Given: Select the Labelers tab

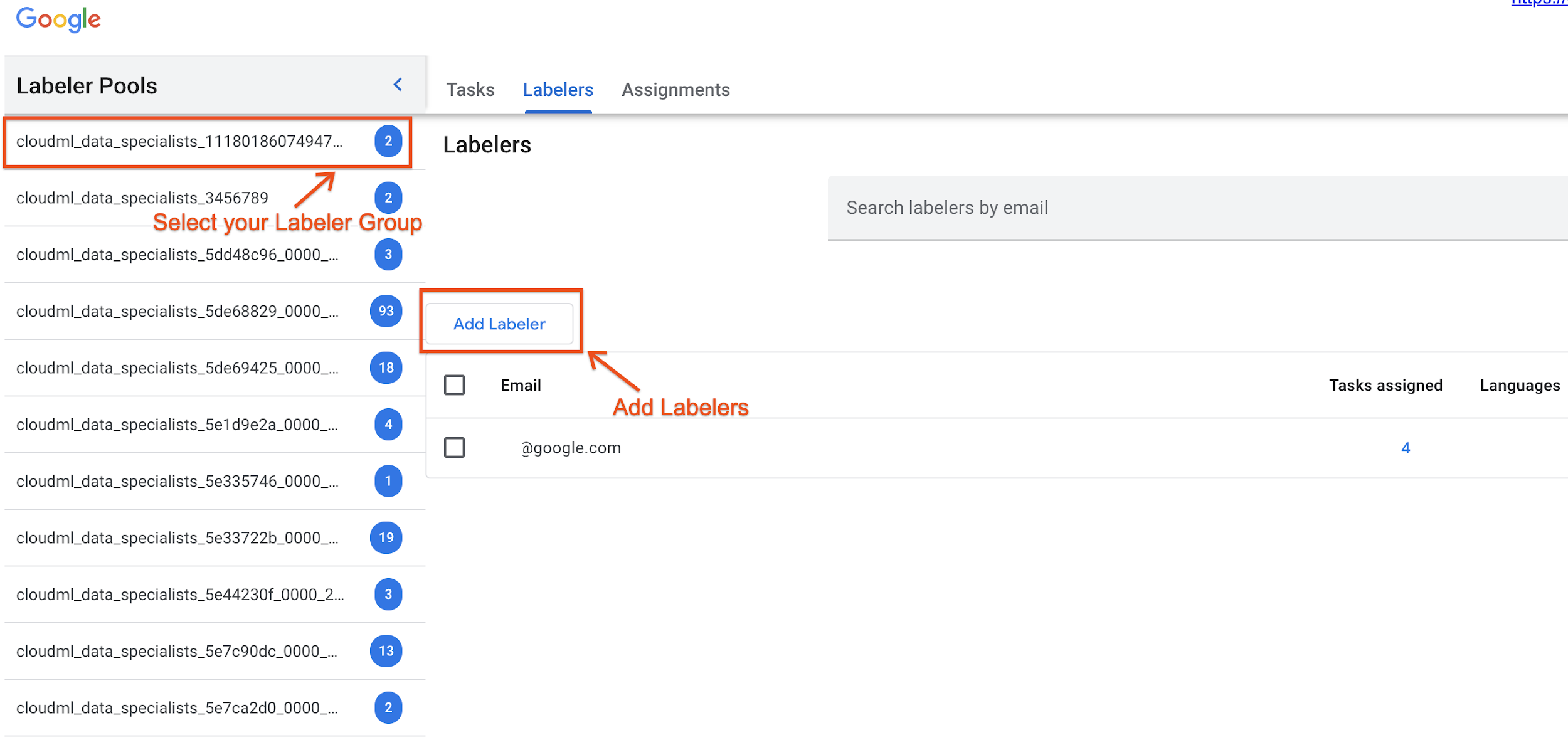Looking at the screenshot, I should click(x=558, y=90).
